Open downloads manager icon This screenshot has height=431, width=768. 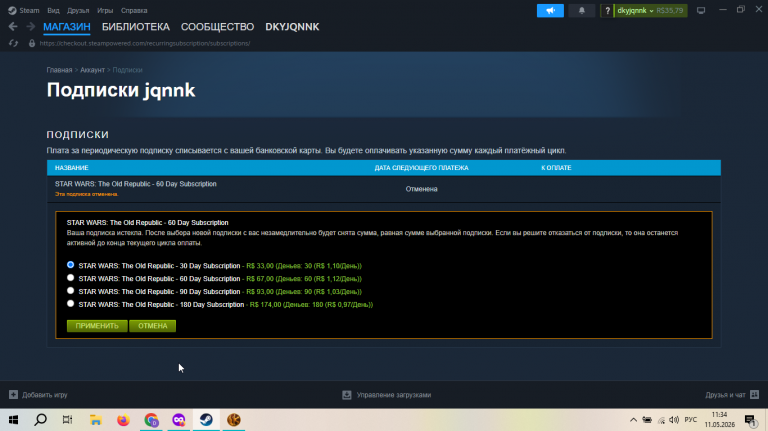[347, 395]
